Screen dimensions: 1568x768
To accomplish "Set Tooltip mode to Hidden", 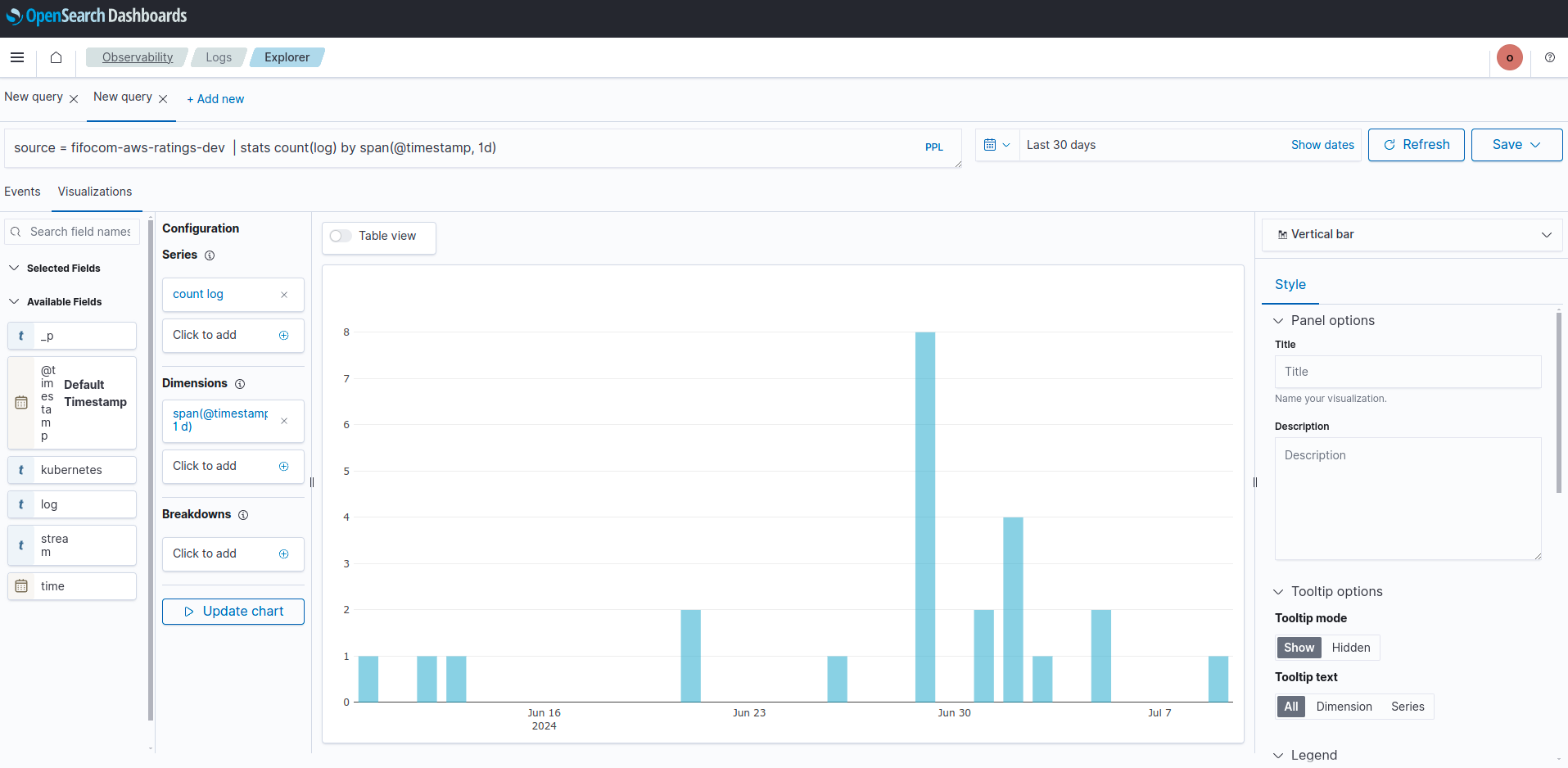I will click(x=1350, y=648).
